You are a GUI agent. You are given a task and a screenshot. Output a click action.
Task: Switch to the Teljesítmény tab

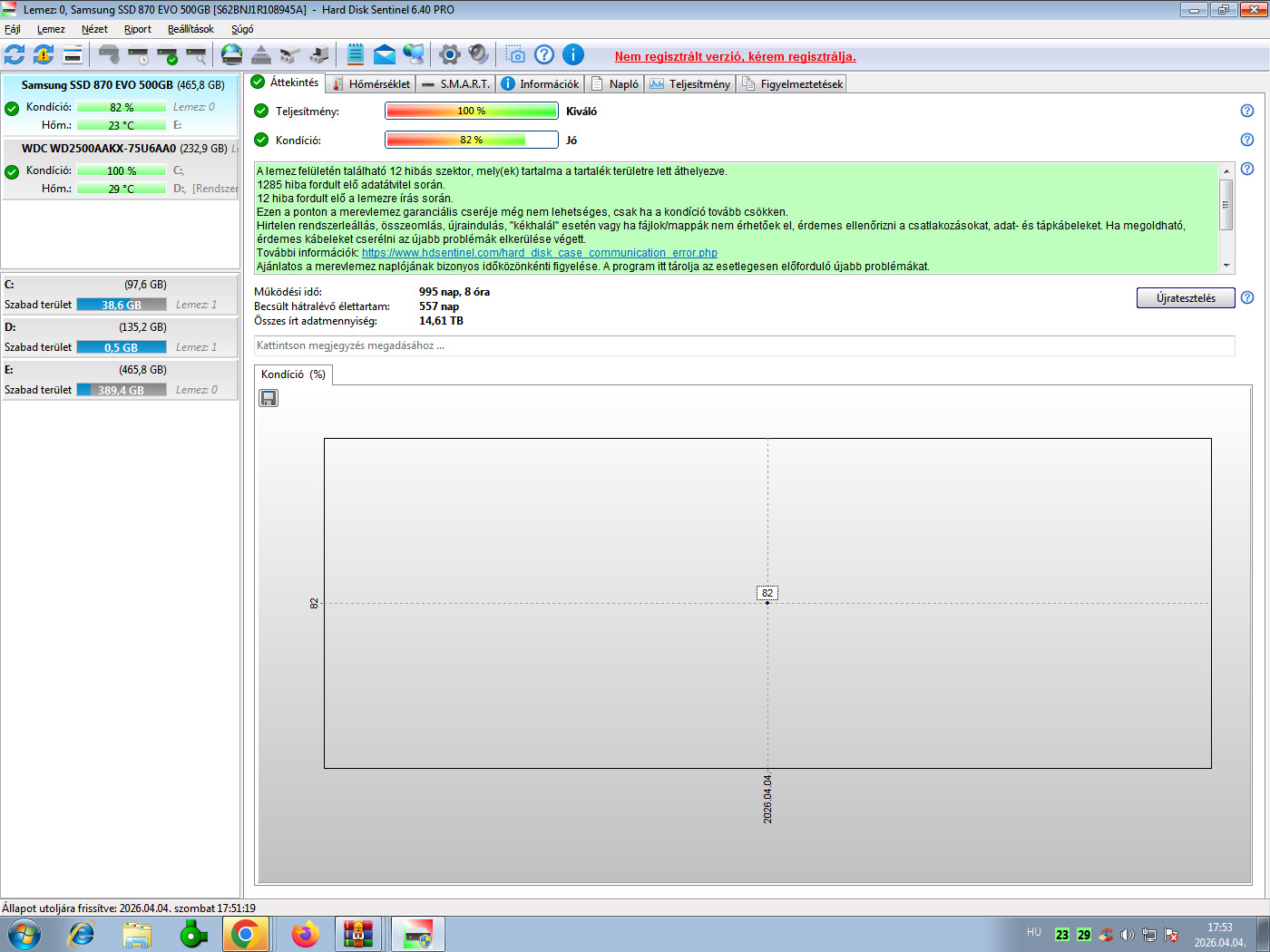[x=690, y=83]
